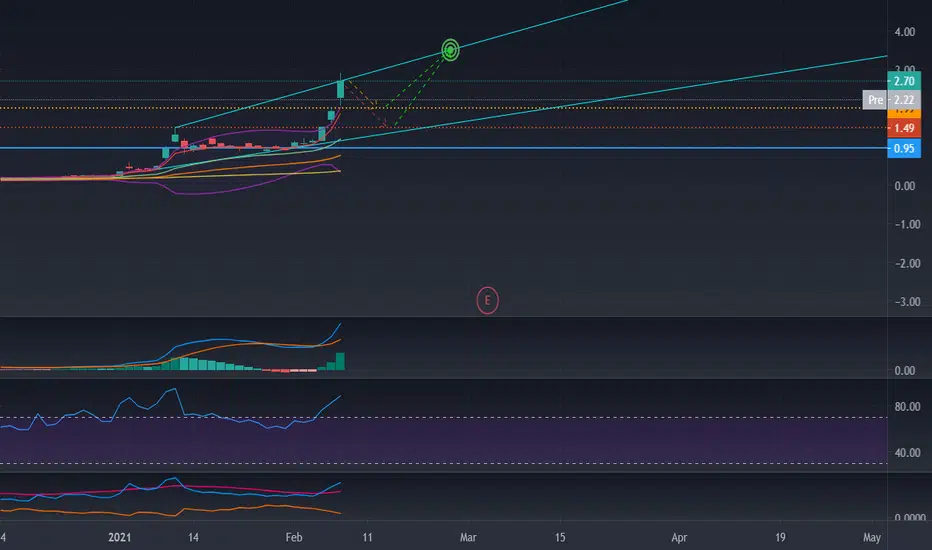The image size is (932, 550).
Task: Click the May date axis label
Action: [x=871, y=537]
